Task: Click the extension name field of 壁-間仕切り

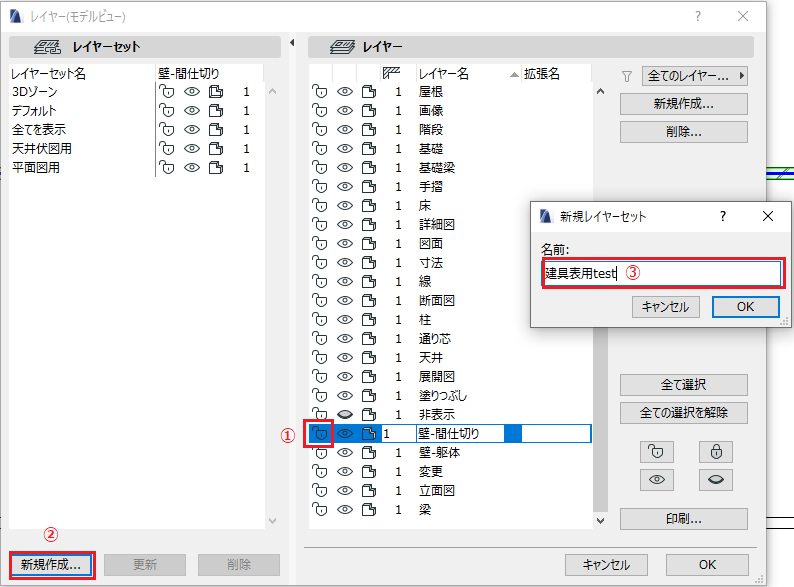Action: (x=555, y=434)
